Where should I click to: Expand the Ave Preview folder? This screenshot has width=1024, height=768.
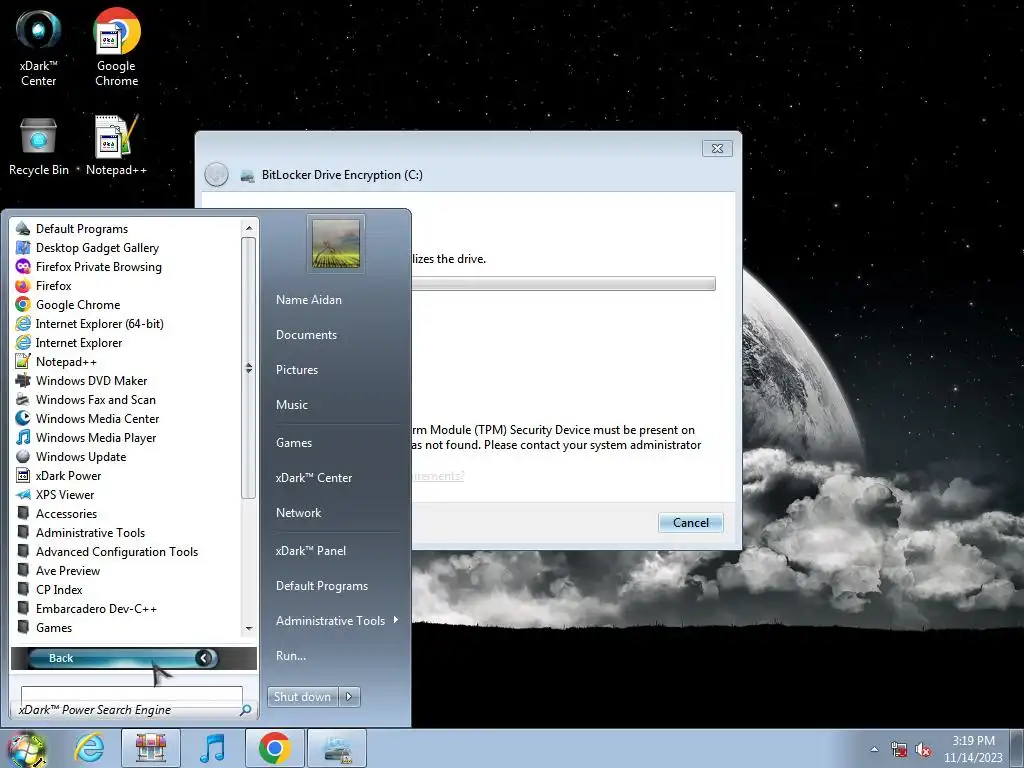[x=58, y=569]
